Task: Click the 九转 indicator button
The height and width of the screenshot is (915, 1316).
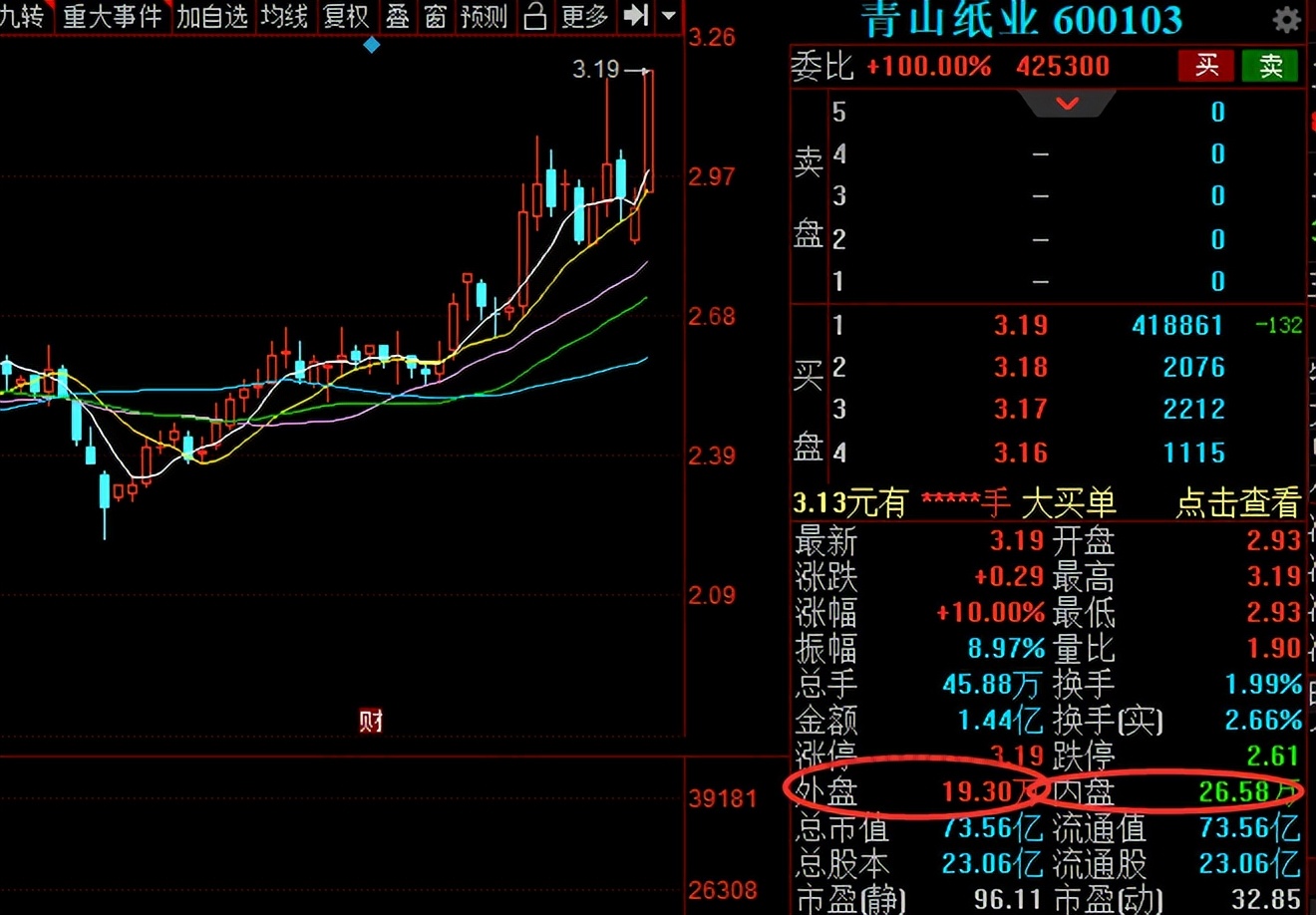Action: point(22,16)
